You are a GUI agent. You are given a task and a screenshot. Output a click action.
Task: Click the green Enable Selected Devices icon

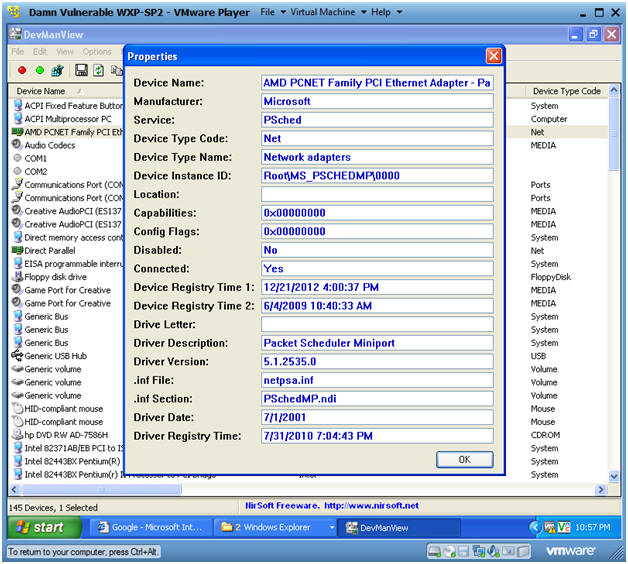click(x=40, y=70)
